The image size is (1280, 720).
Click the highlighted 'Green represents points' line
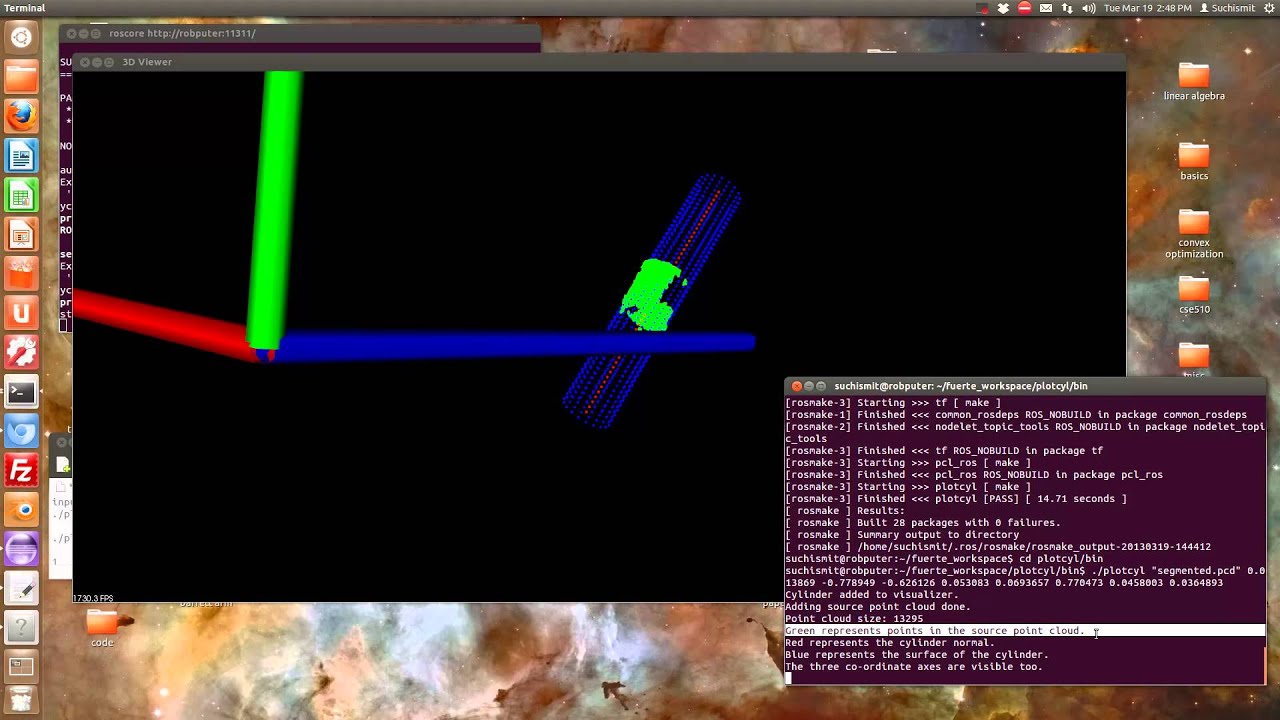click(1025, 631)
